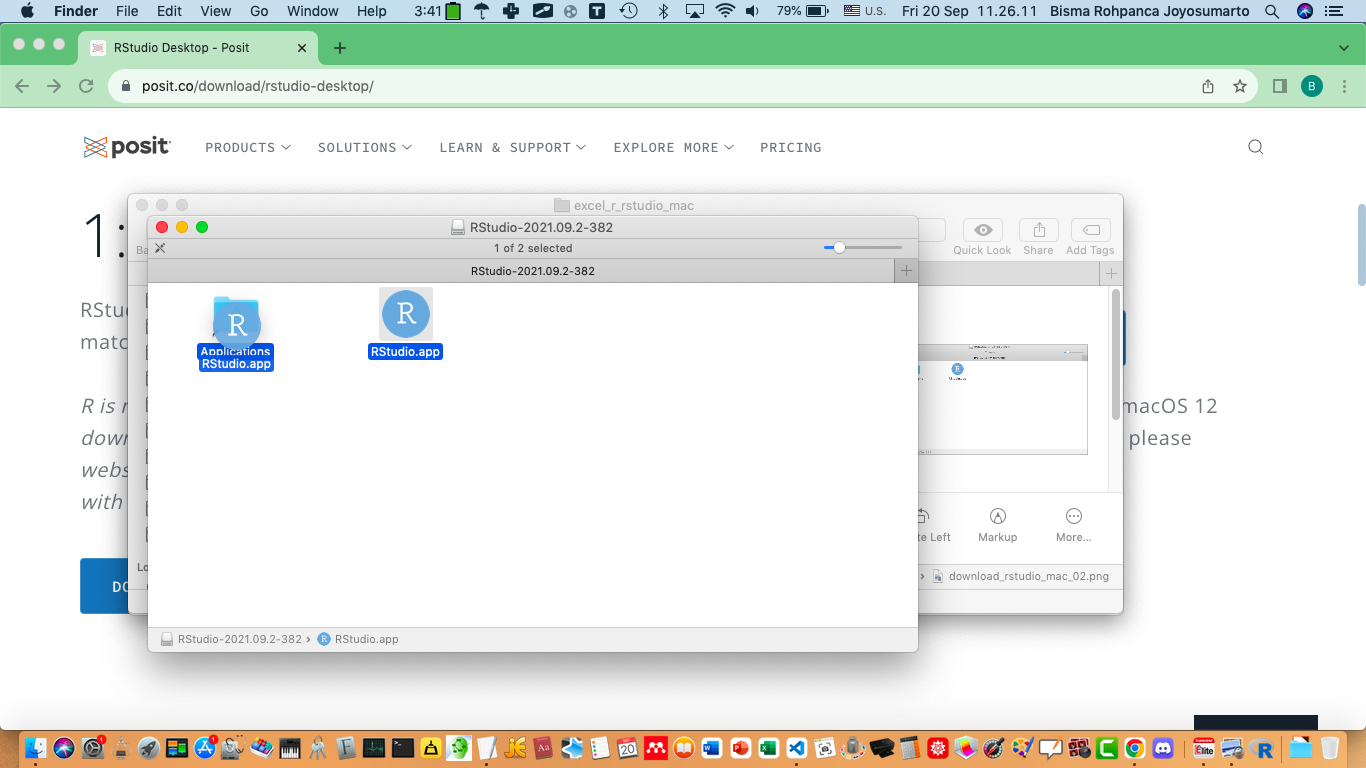Open the PRICING link

(791, 147)
